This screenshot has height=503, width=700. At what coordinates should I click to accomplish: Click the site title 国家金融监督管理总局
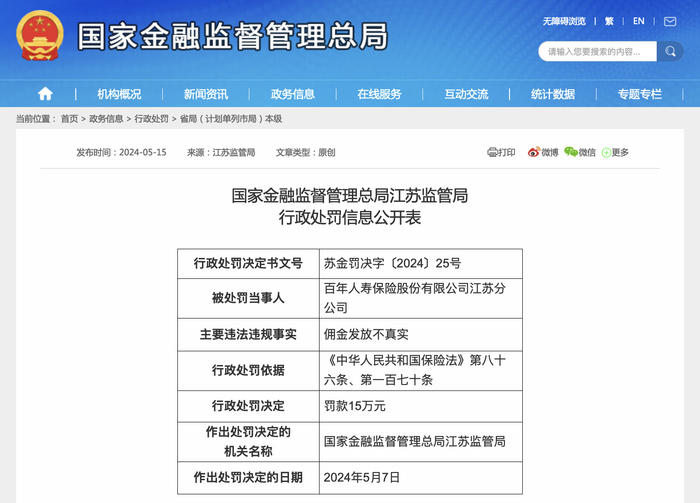pos(233,36)
